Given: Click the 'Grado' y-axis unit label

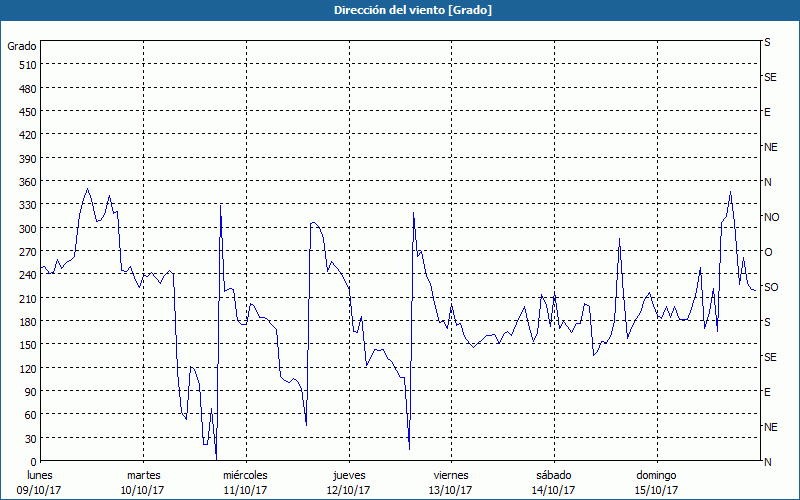Looking at the screenshot, I should 22,46.
